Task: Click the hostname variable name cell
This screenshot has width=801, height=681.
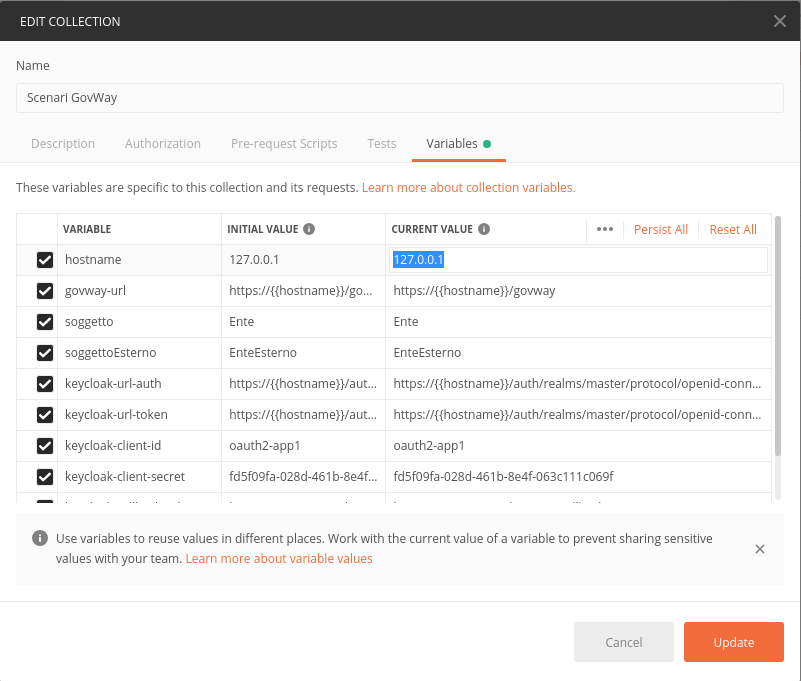Action: click(x=139, y=260)
